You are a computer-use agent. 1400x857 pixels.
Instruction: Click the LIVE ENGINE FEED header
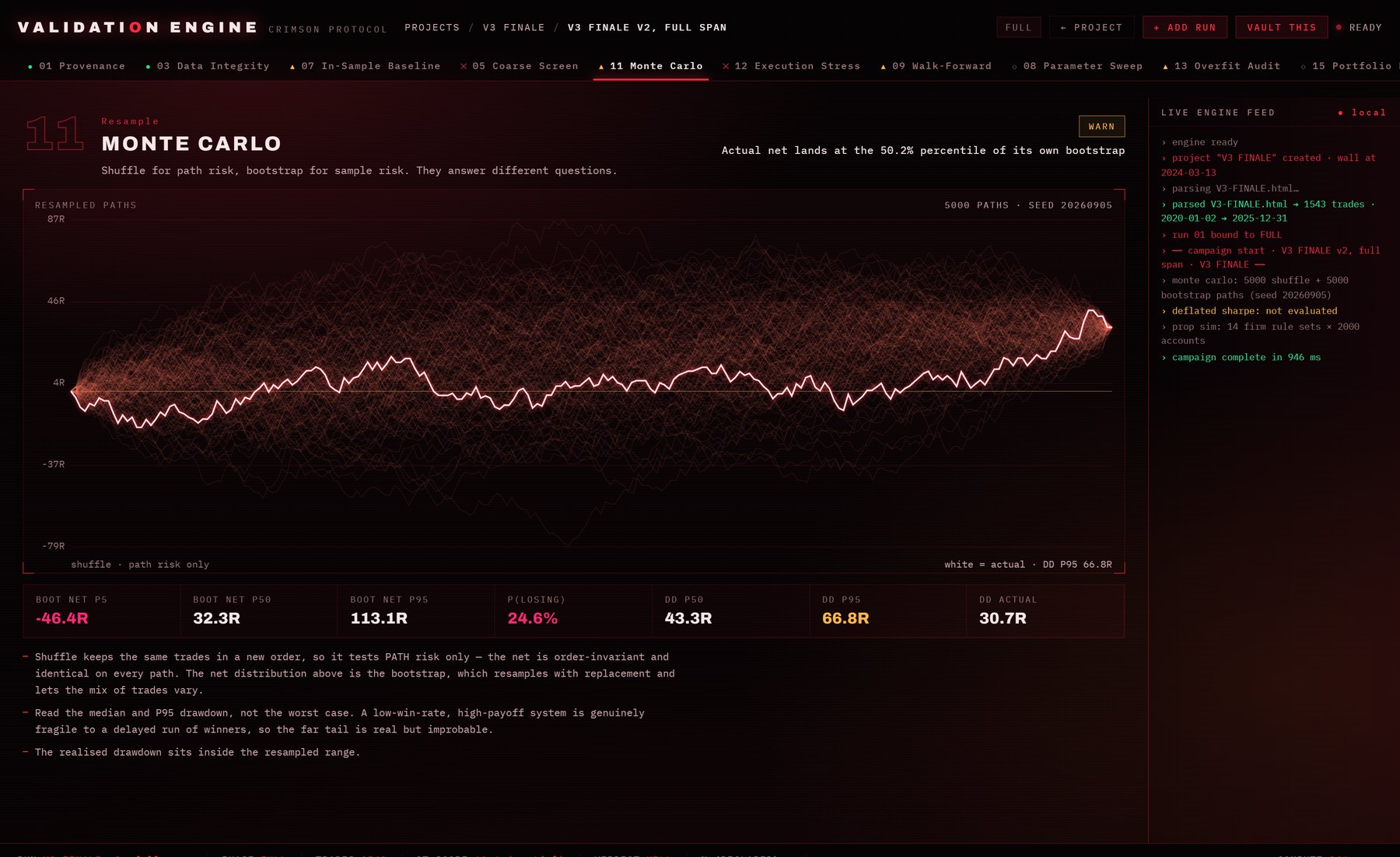click(x=1218, y=113)
